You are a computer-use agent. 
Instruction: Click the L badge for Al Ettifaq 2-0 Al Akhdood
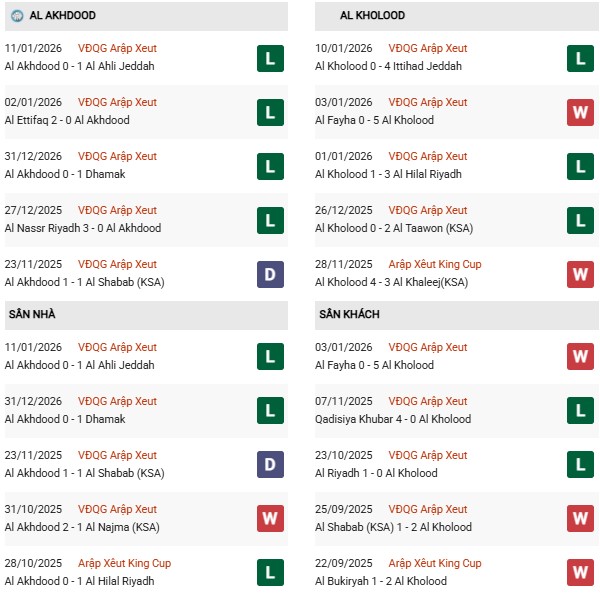270,112
